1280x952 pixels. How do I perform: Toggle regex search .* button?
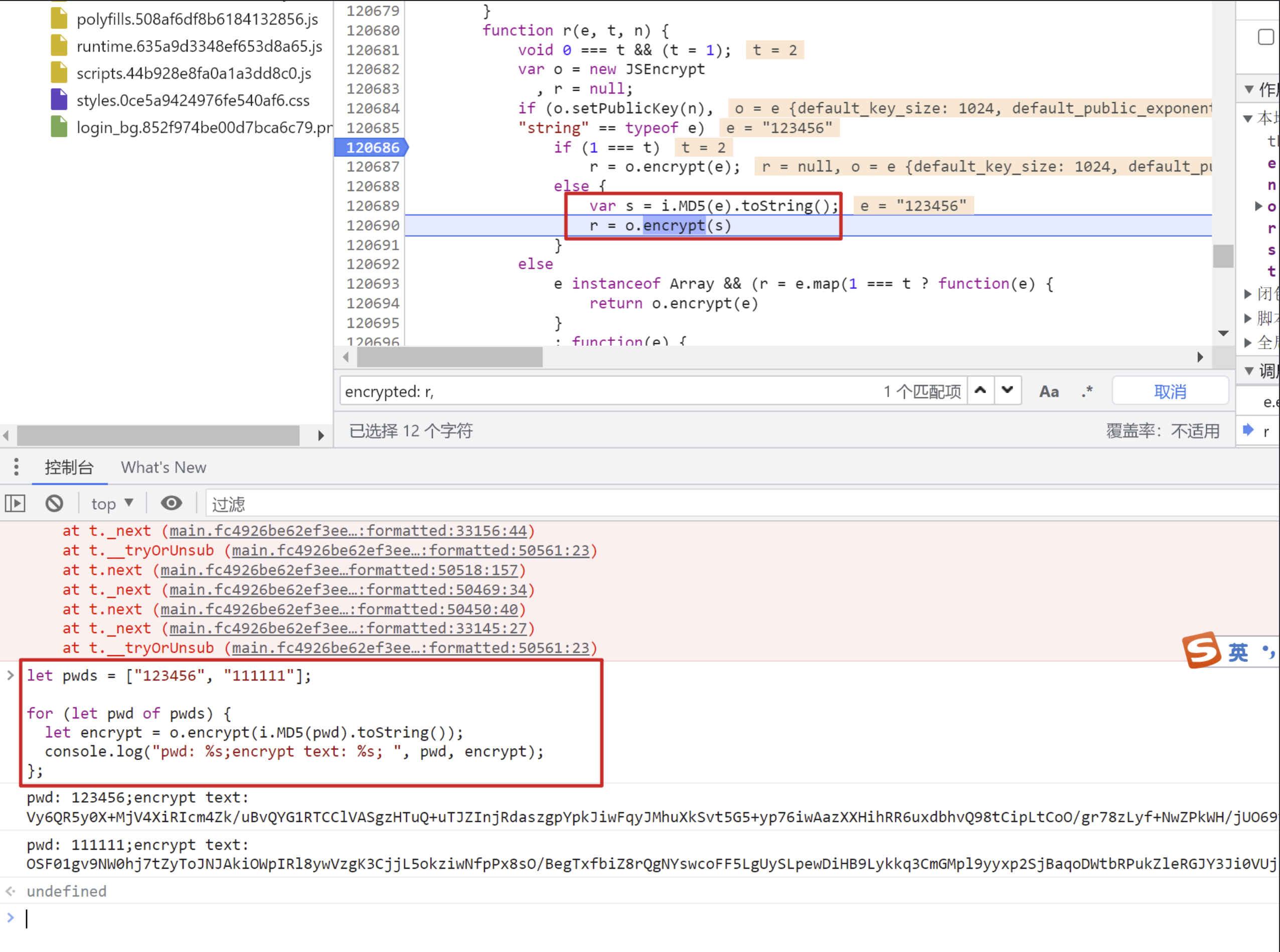pyautogui.click(x=1087, y=392)
